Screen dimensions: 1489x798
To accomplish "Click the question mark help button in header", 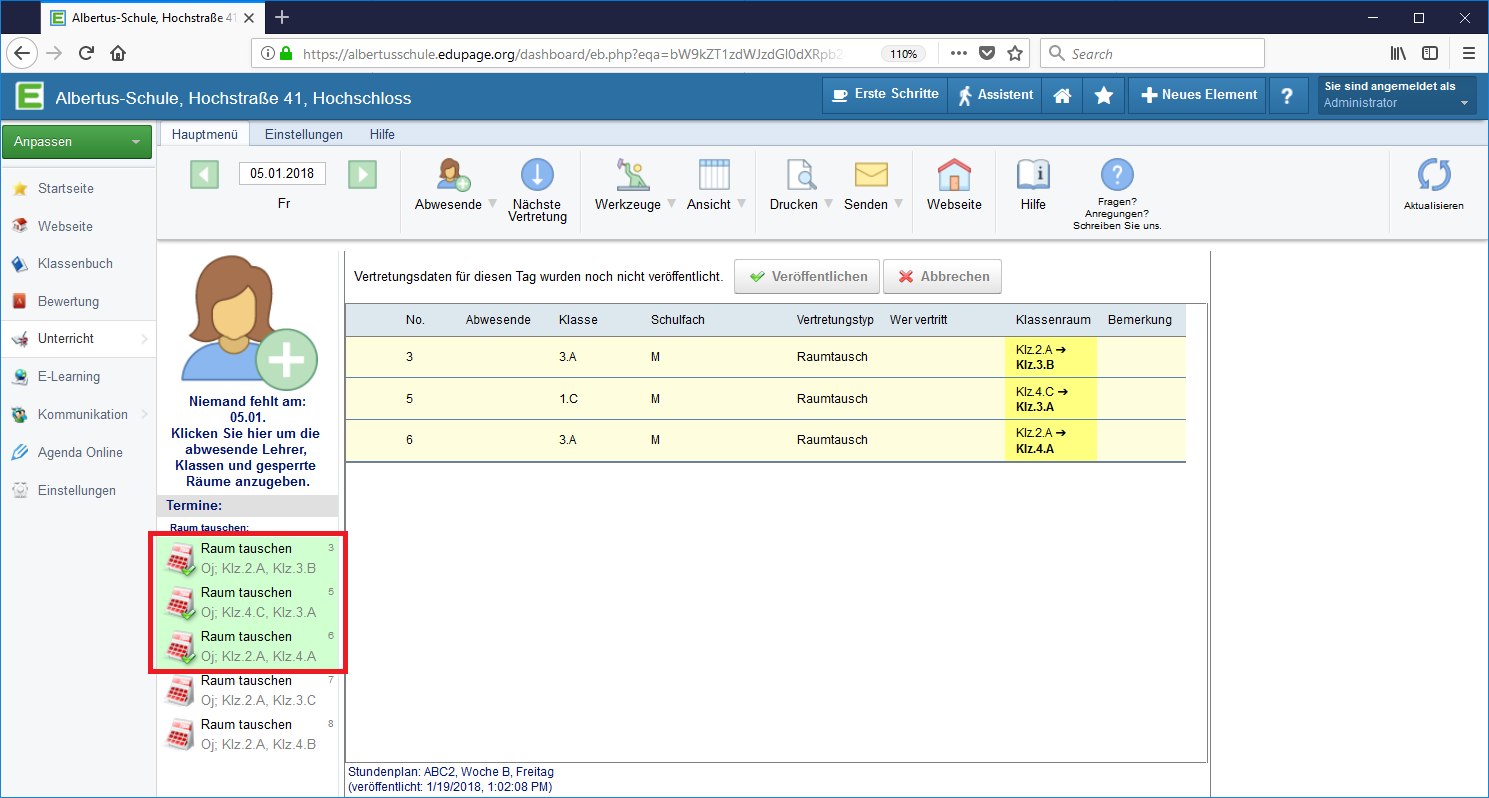I will [1288, 96].
